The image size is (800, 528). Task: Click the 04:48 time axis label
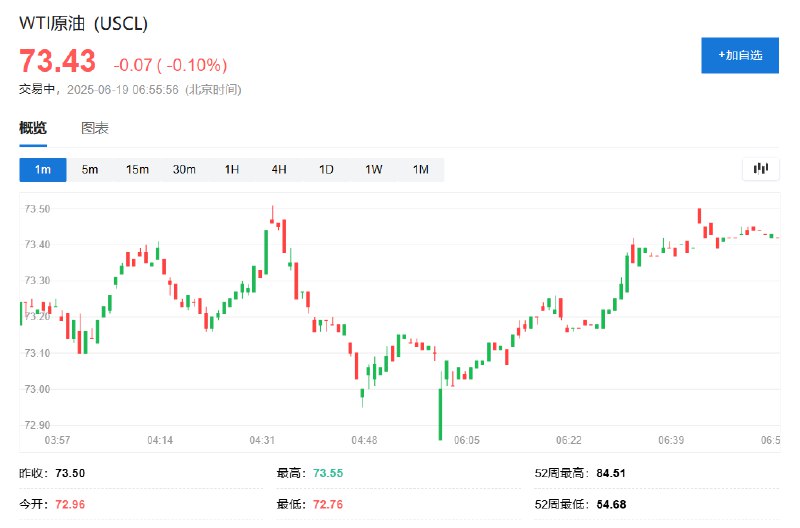(364, 440)
